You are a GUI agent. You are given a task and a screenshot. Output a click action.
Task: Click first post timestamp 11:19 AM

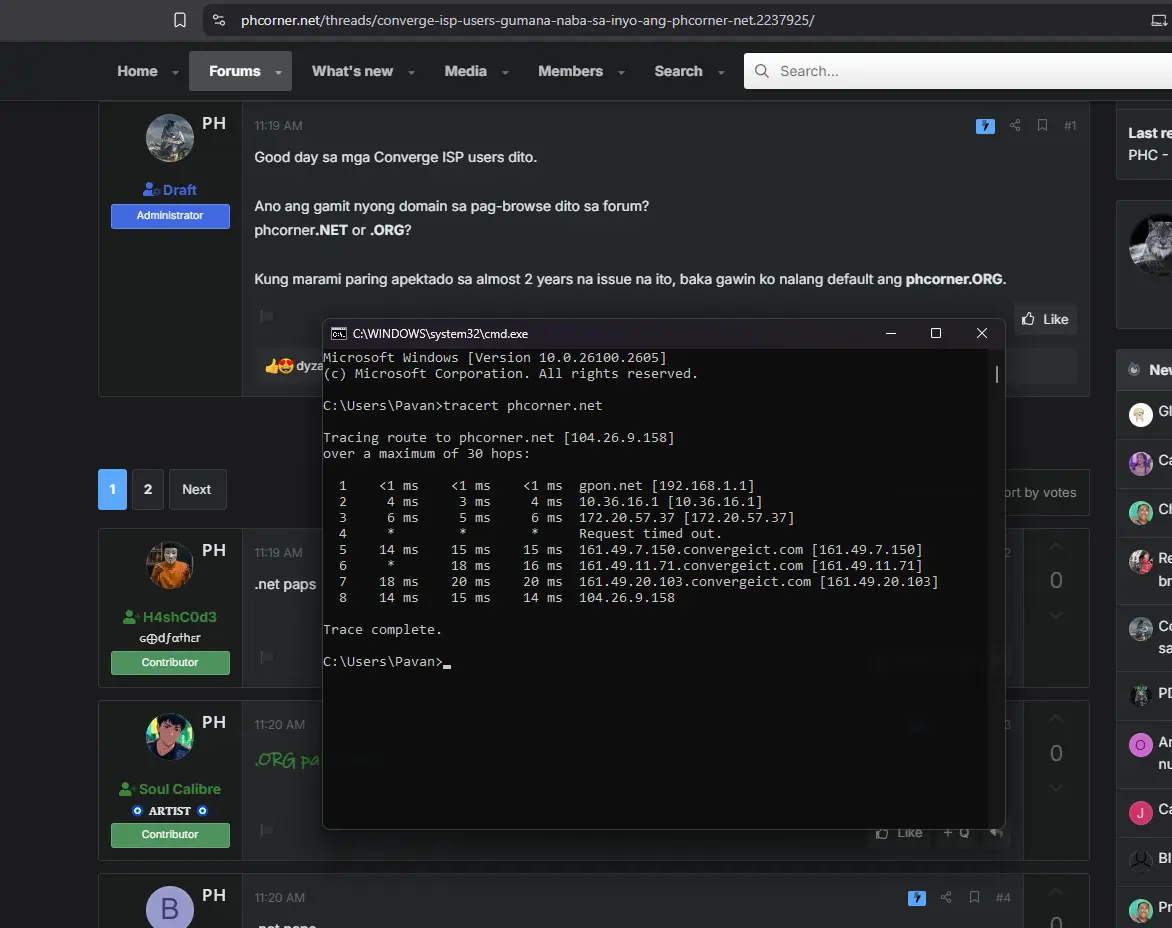[278, 126]
